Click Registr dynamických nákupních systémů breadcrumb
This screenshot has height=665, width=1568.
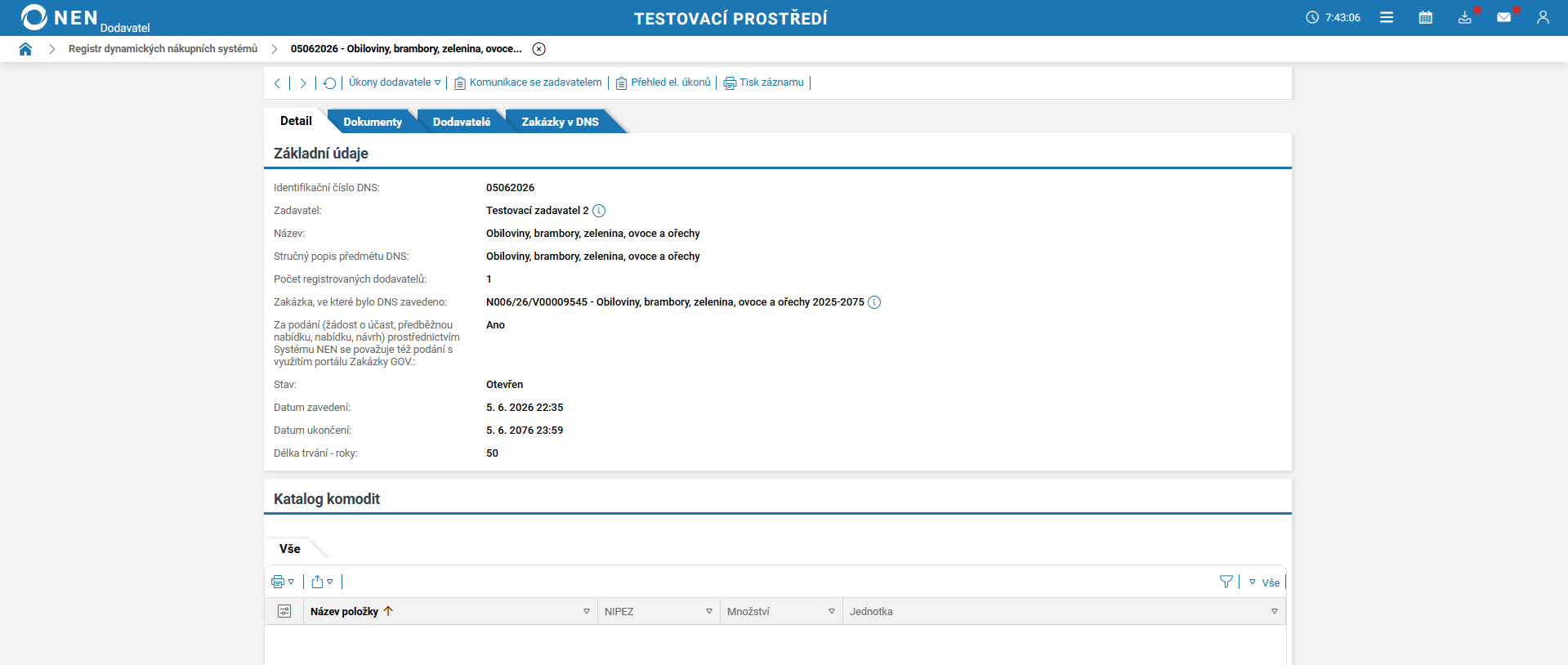[x=163, y=49]
